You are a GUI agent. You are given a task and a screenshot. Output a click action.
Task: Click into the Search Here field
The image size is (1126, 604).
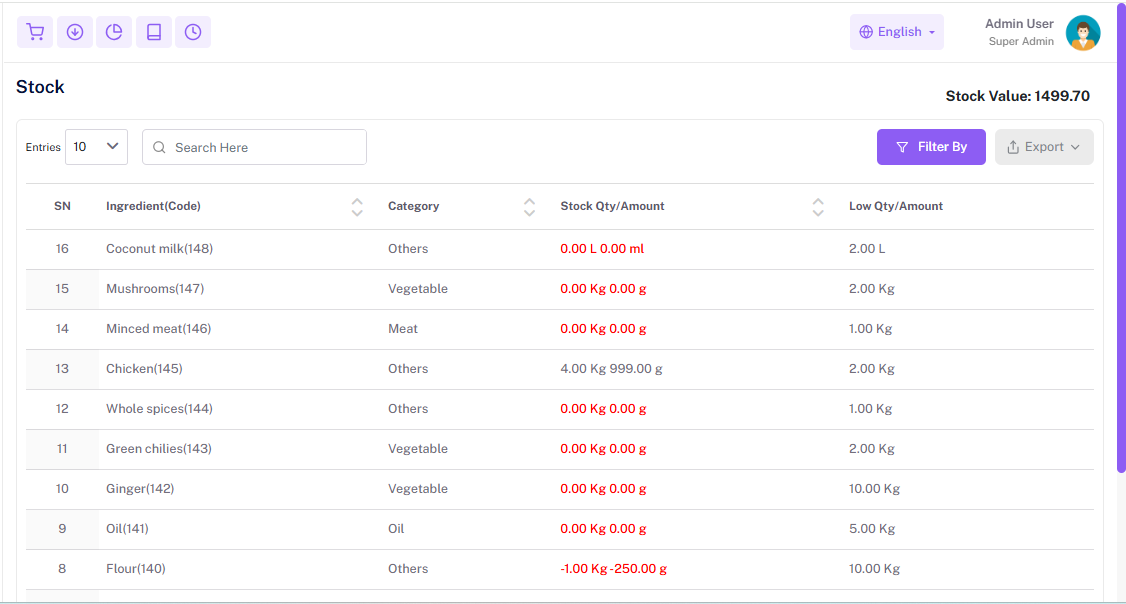point(265,147)
